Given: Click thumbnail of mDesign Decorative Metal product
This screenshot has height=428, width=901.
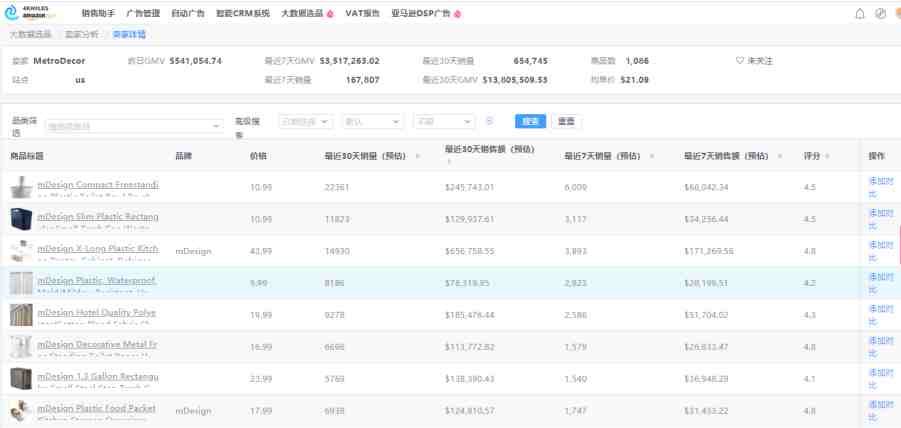Looking at the screenshot, I should (21, 347).
